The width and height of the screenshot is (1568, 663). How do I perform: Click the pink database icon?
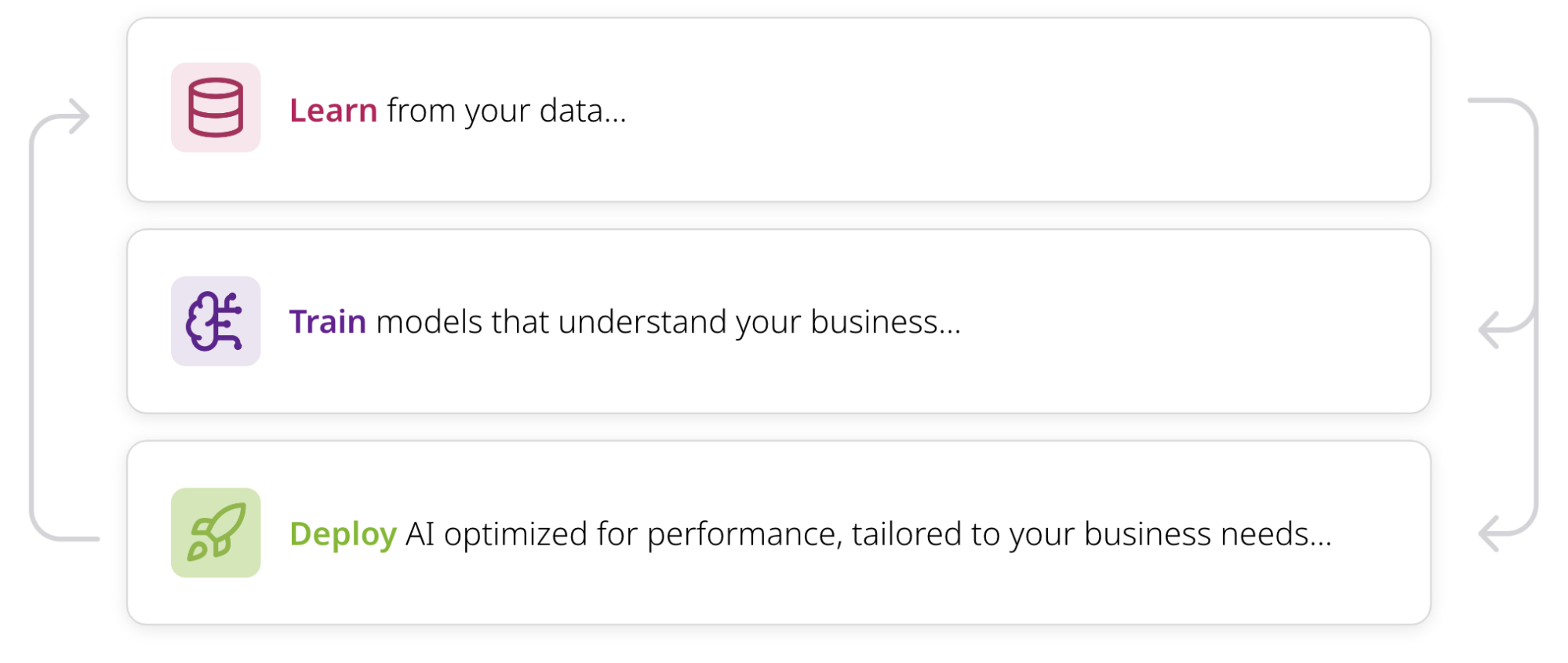click(x=216, y=107)
